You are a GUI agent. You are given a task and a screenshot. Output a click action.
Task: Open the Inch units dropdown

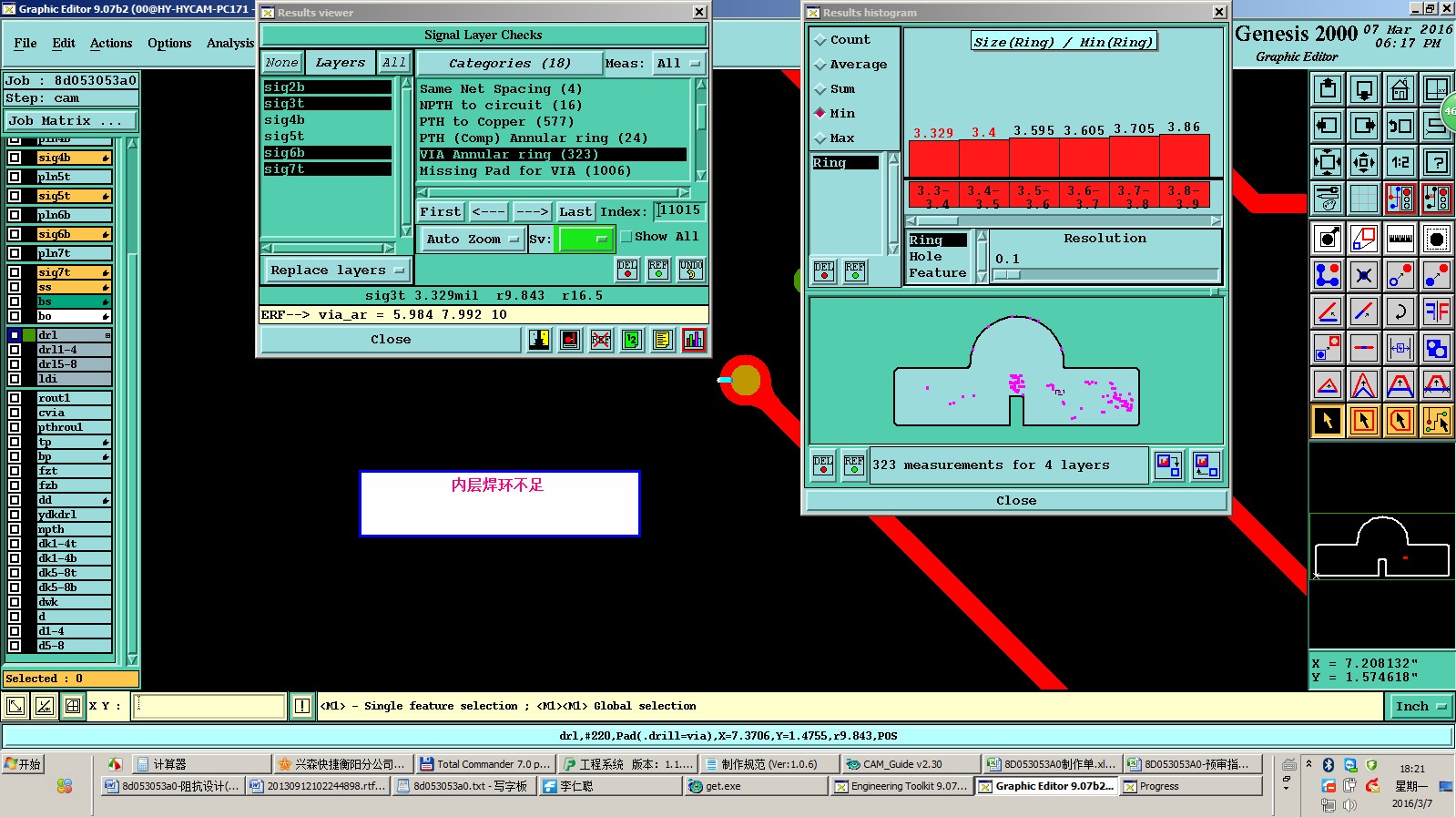pyautogui.click(x=1420, y=707)
